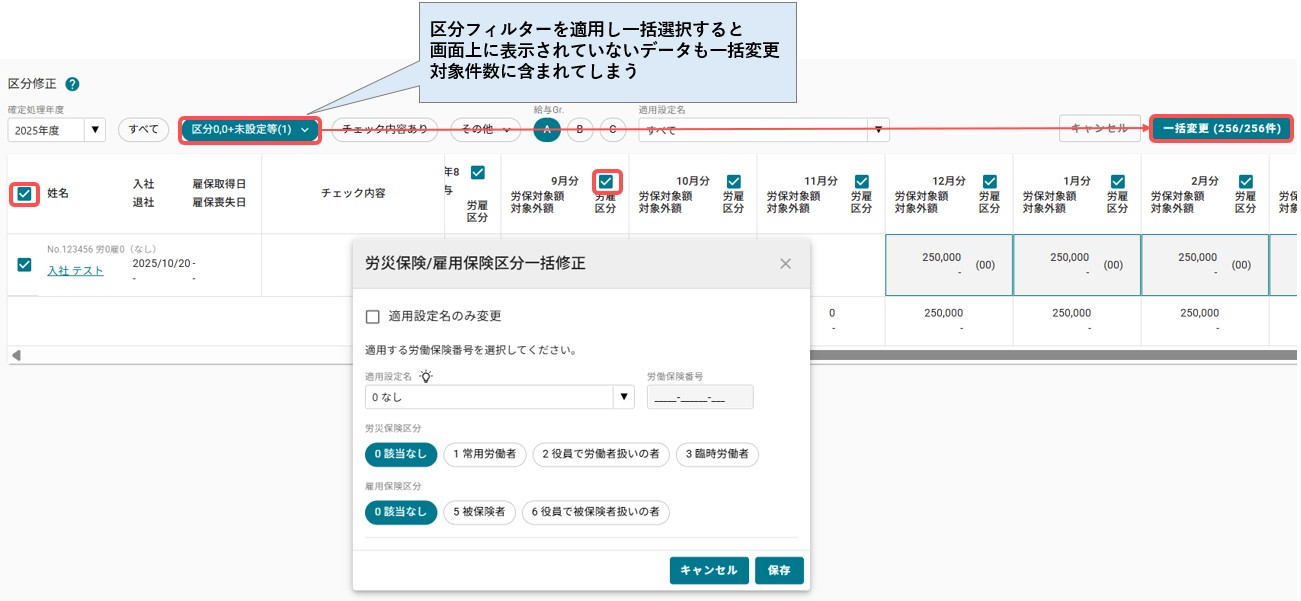The width and height of the screenshot is (1301, 601).
Task: Toggle the 1月分 column checkbox
Action: [1118, 181]
